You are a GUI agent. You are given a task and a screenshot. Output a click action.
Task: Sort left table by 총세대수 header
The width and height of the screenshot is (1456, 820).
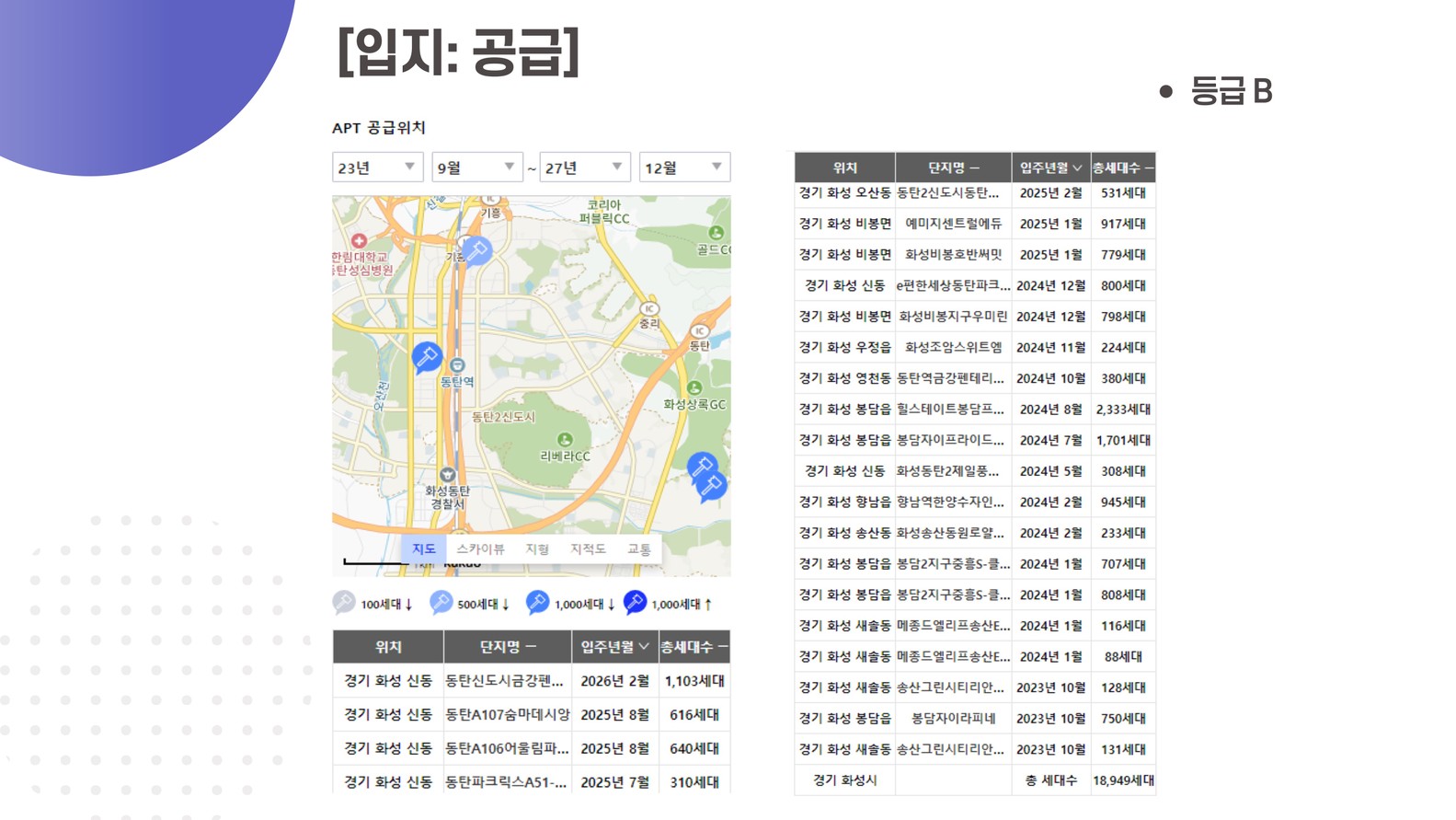tap(694, 647)
